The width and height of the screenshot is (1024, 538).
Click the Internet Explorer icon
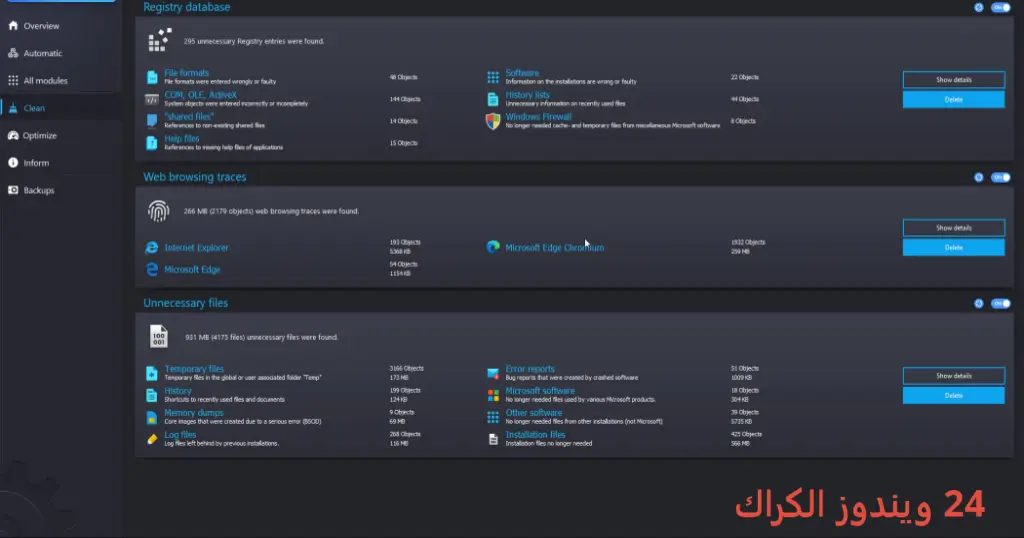point(152,247)
